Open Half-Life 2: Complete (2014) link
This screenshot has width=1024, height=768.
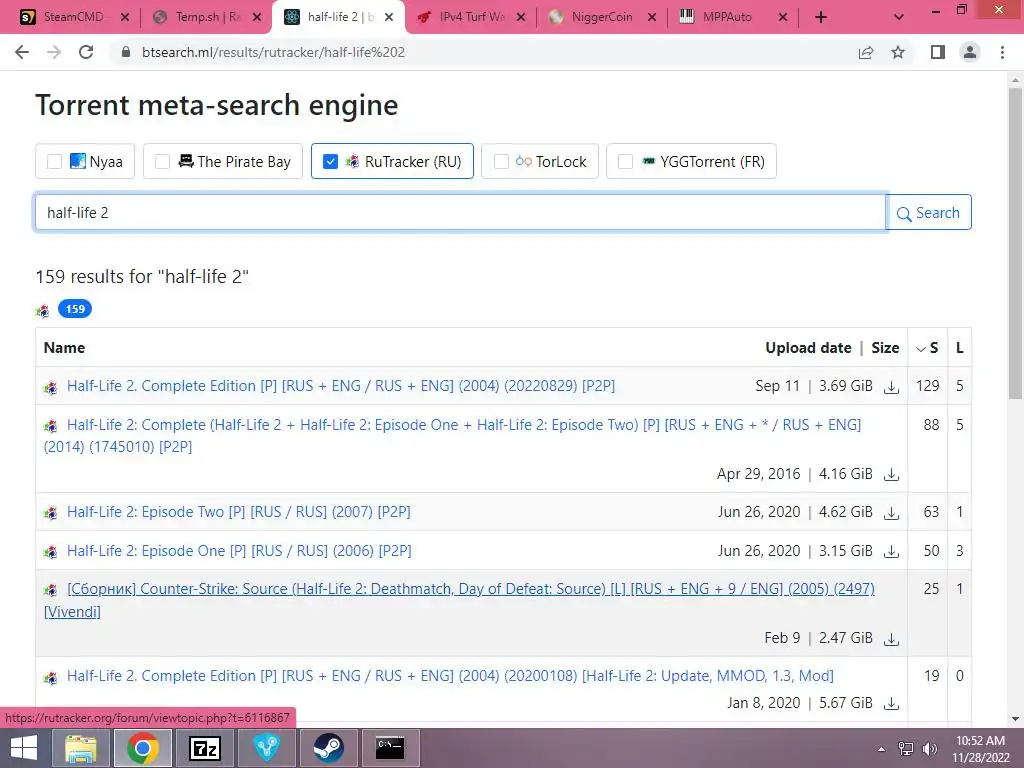click(x=452, y=436)
